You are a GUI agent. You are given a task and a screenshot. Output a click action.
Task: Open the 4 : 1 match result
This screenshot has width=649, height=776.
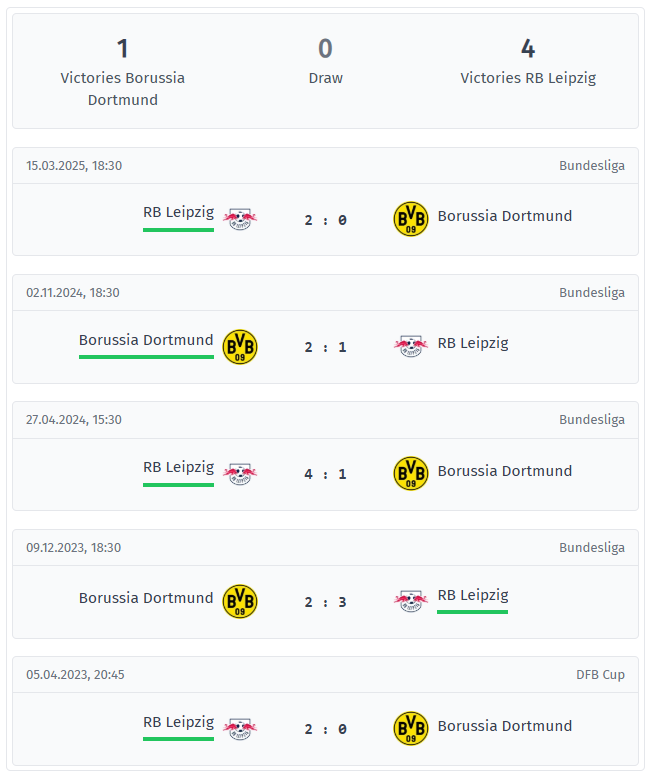325,474
